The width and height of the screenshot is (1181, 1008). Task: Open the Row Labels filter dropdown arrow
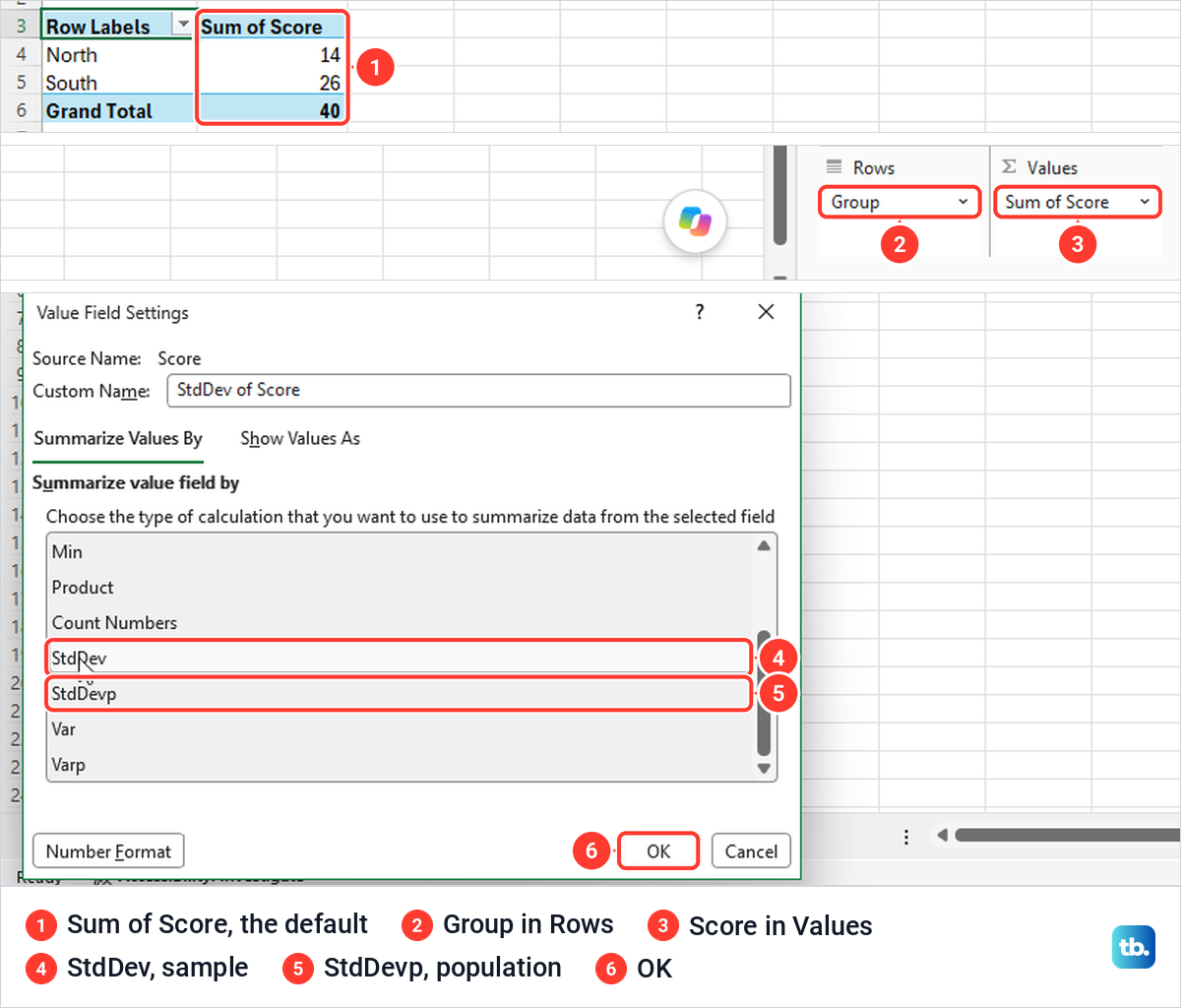click(x=182, y=26)
